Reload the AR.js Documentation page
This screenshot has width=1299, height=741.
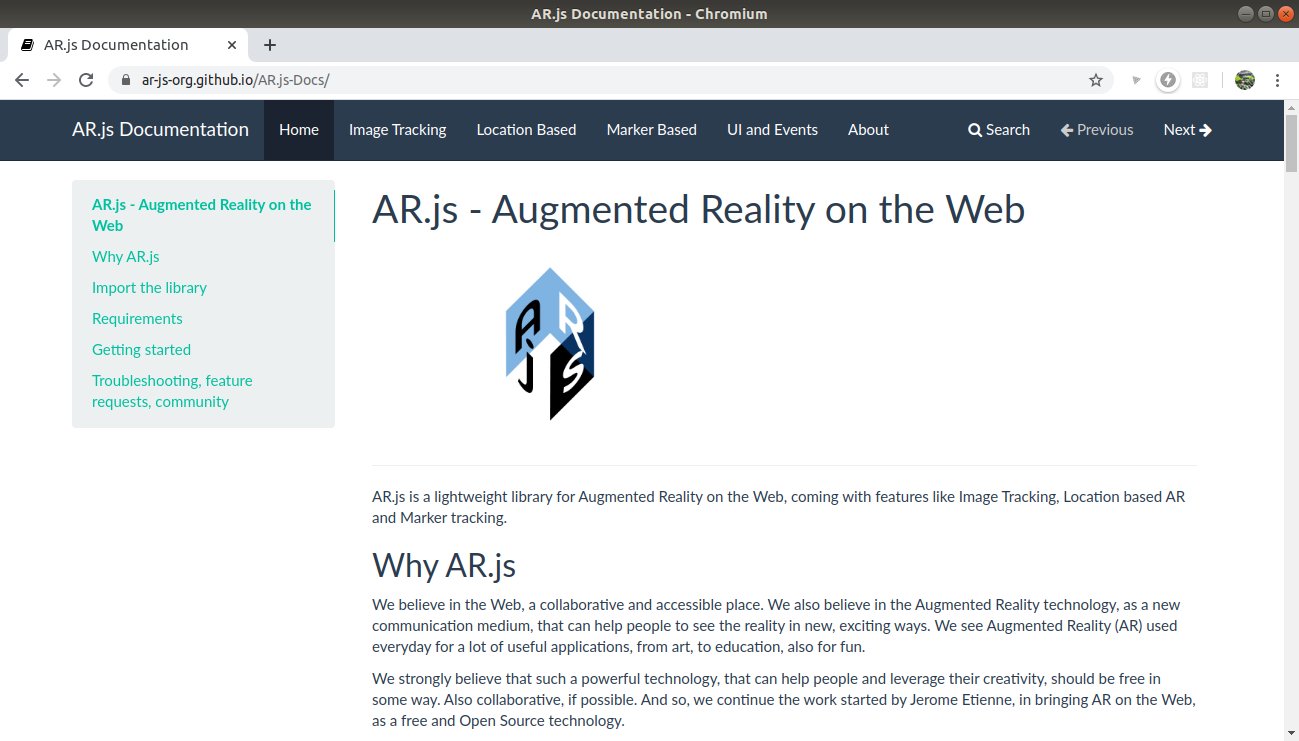[86, 80]
